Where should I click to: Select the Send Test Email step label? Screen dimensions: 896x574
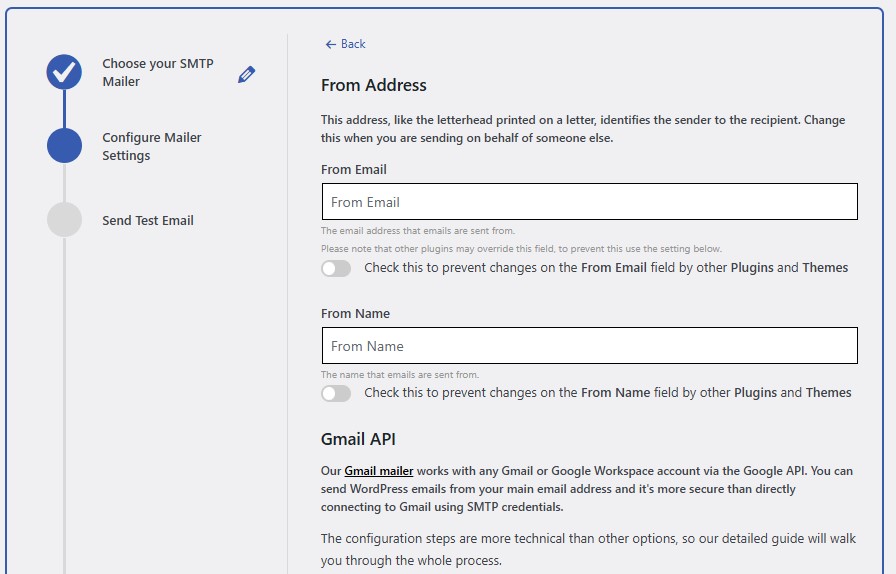[x=147, y=221]
